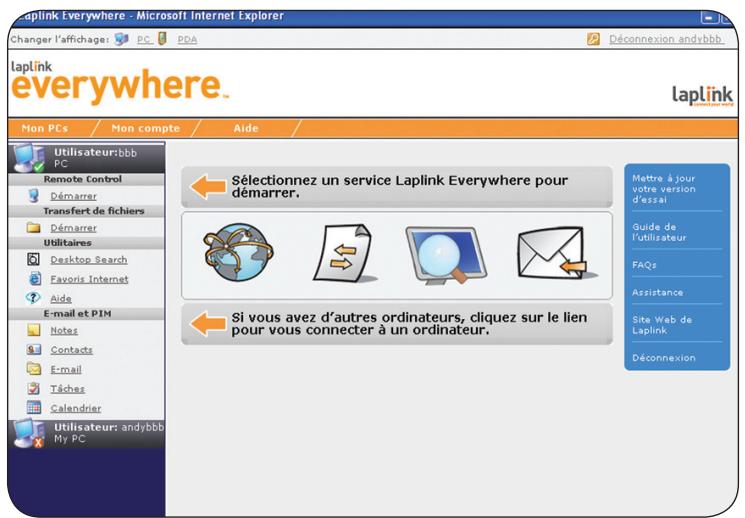Viewport: 745px width, 518px height.
Task: Start Transfert de fichiers via Démarrer link
Action: pyautogui.click(x=74, y=228)
